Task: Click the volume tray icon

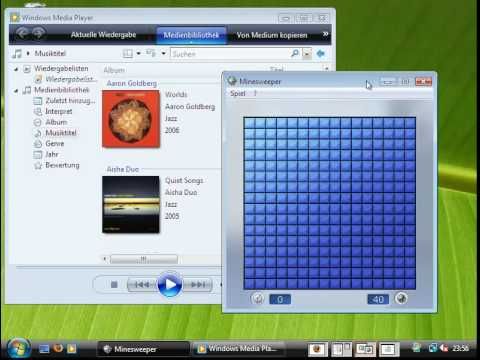Action: tap(444, 348)
